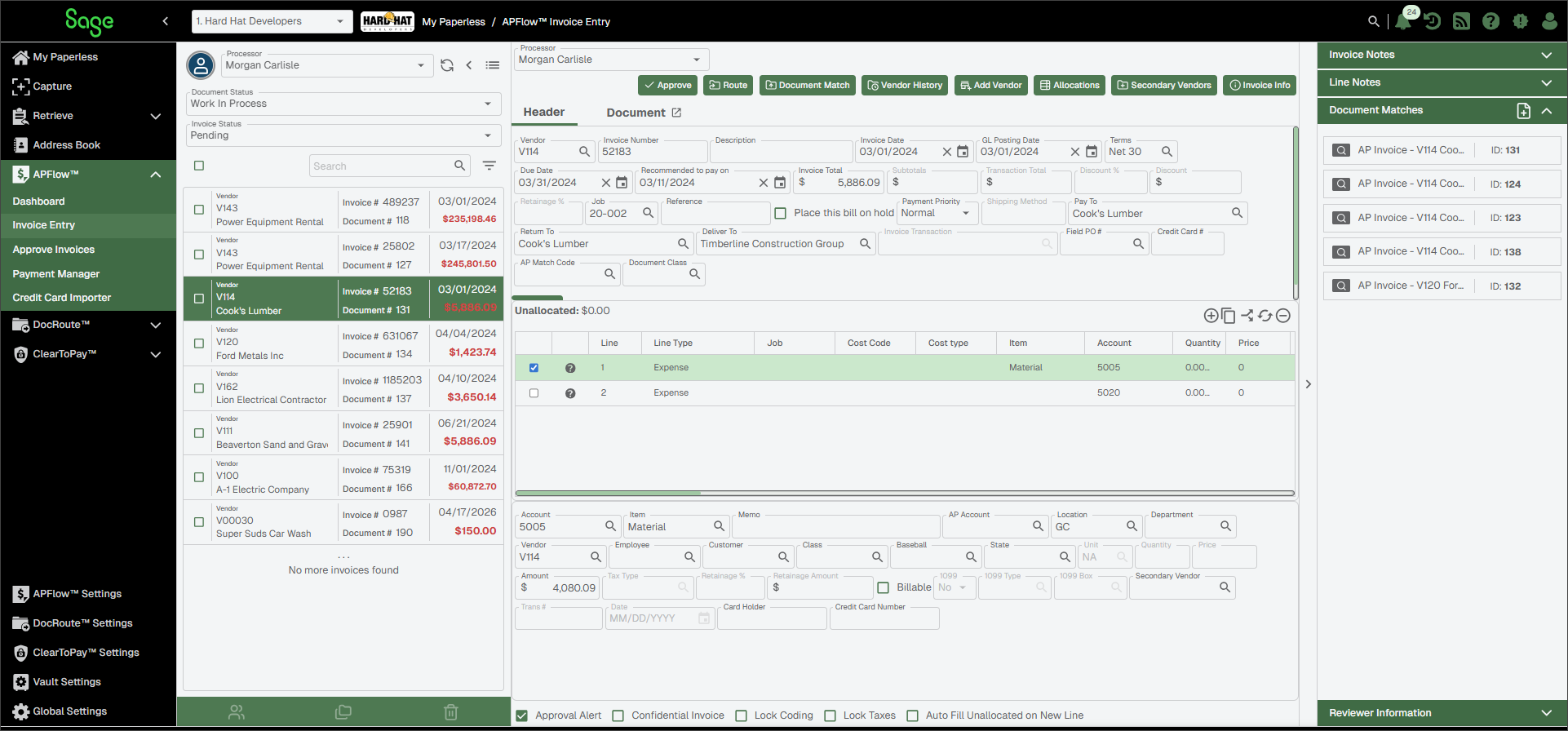Switch to the Header tab
Image resolution: width=1568 pixels, height=731 pixels.
click(x=544, y=113)
